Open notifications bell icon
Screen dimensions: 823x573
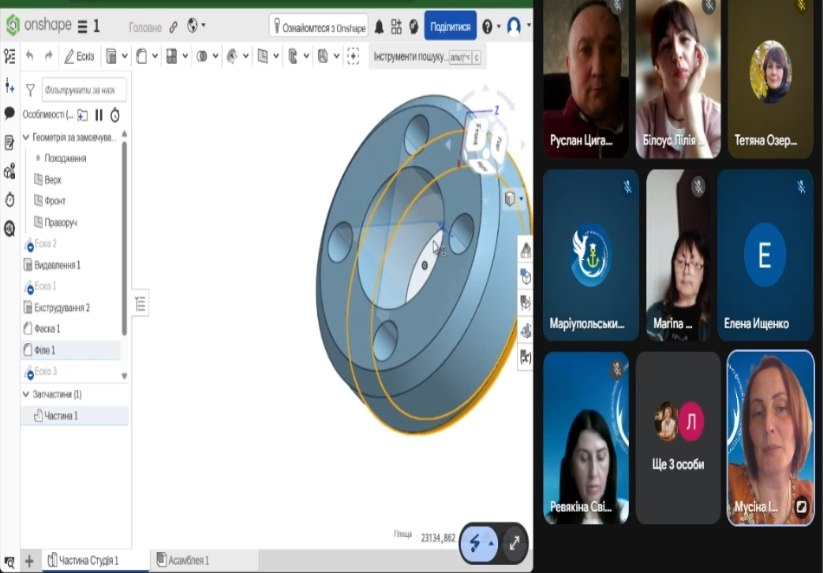pos(379,26)
